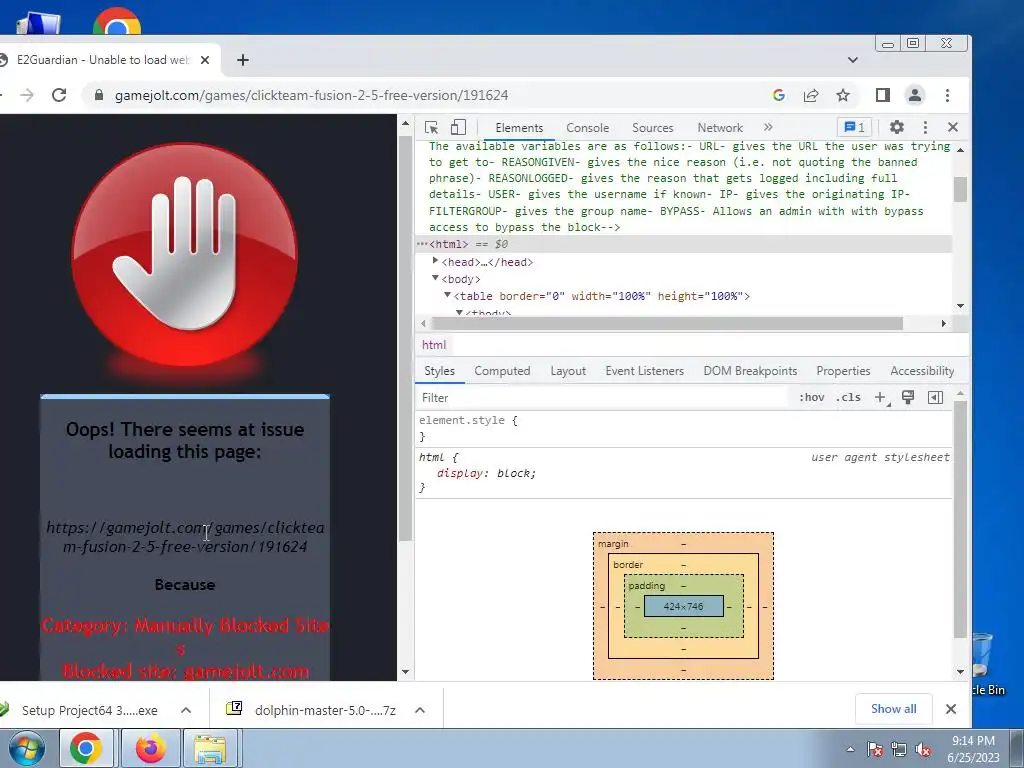The image size is (1024, 768).
Task: Click the muted volume tray icon
Action: pyautogui.click(x=923, y=750)
